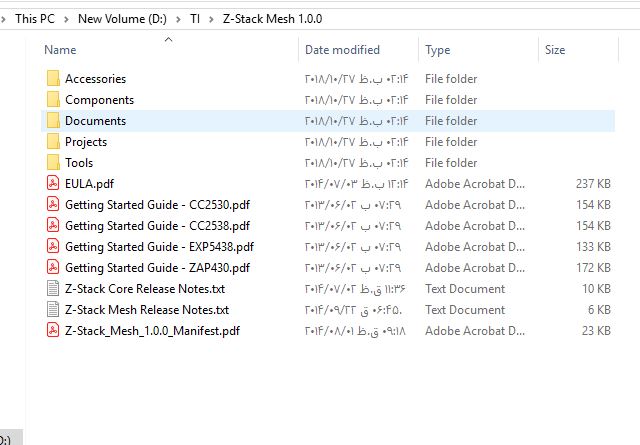Click the Text Document type of Core Release Notes

[465, 289]
